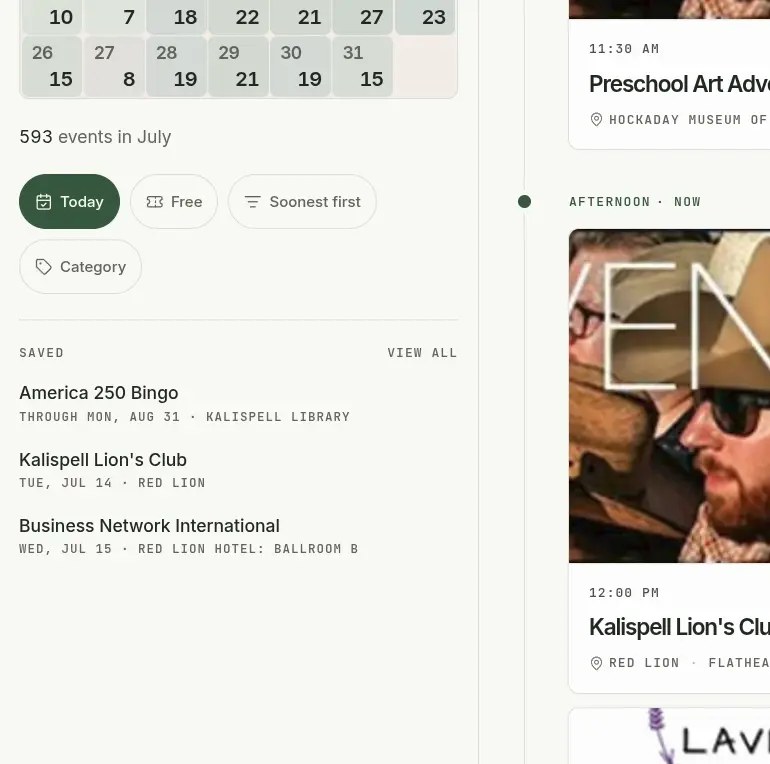
Task: Select July 26 with 15 events
Action: [52, 66]
